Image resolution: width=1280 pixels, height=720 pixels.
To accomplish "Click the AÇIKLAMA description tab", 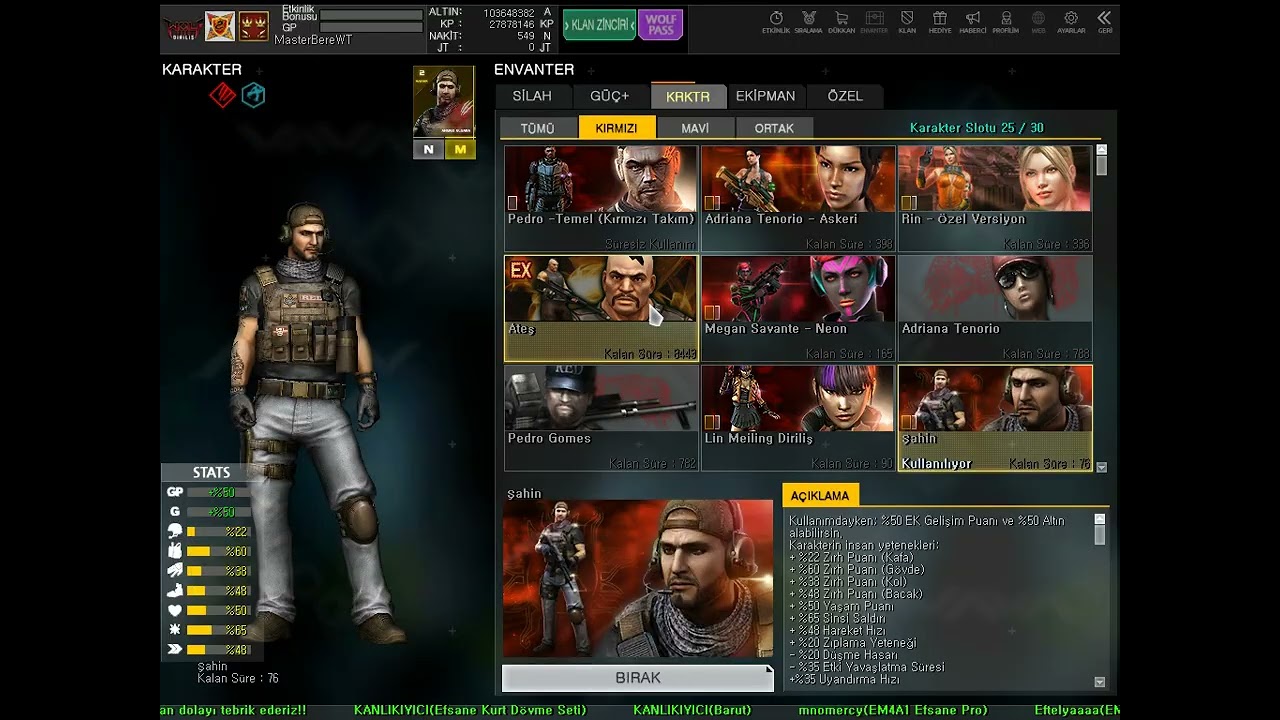I will [x=820, y=495].
